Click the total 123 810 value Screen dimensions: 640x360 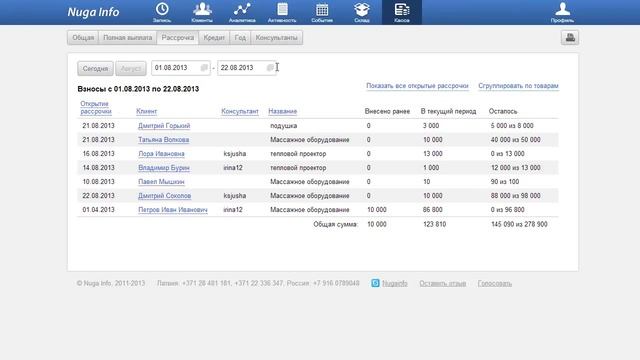tap(435, 224)
